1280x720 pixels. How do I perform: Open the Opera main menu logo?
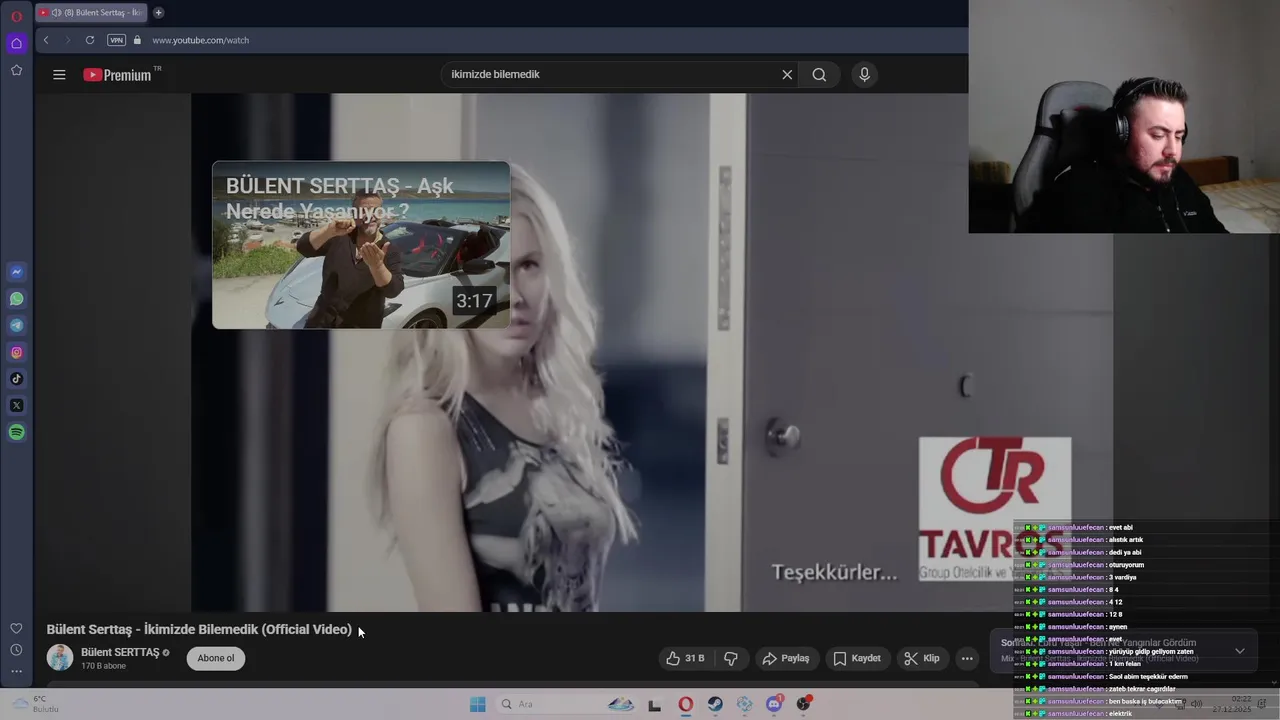tap(16, 16)
